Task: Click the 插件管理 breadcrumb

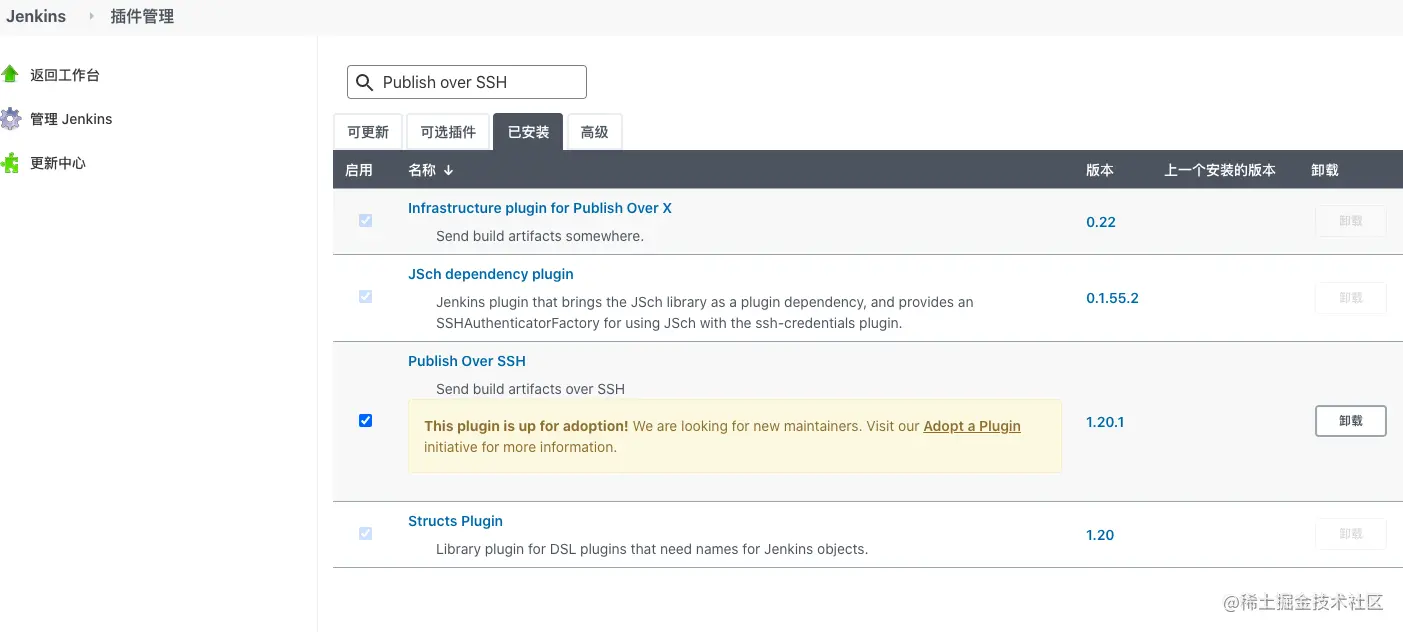Action: 142,16
